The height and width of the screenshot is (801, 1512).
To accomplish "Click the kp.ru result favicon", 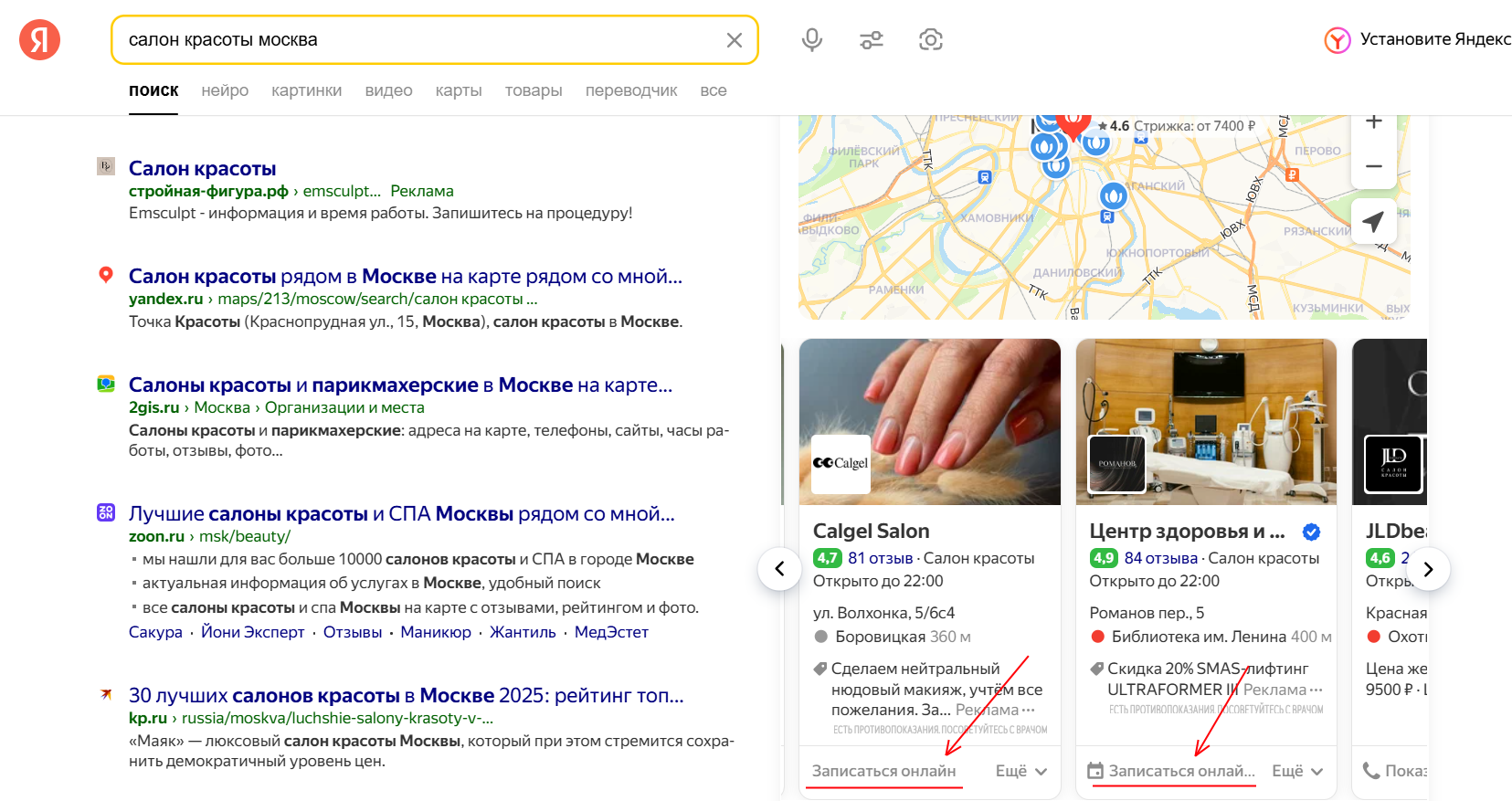I will (x=106, y=694).
